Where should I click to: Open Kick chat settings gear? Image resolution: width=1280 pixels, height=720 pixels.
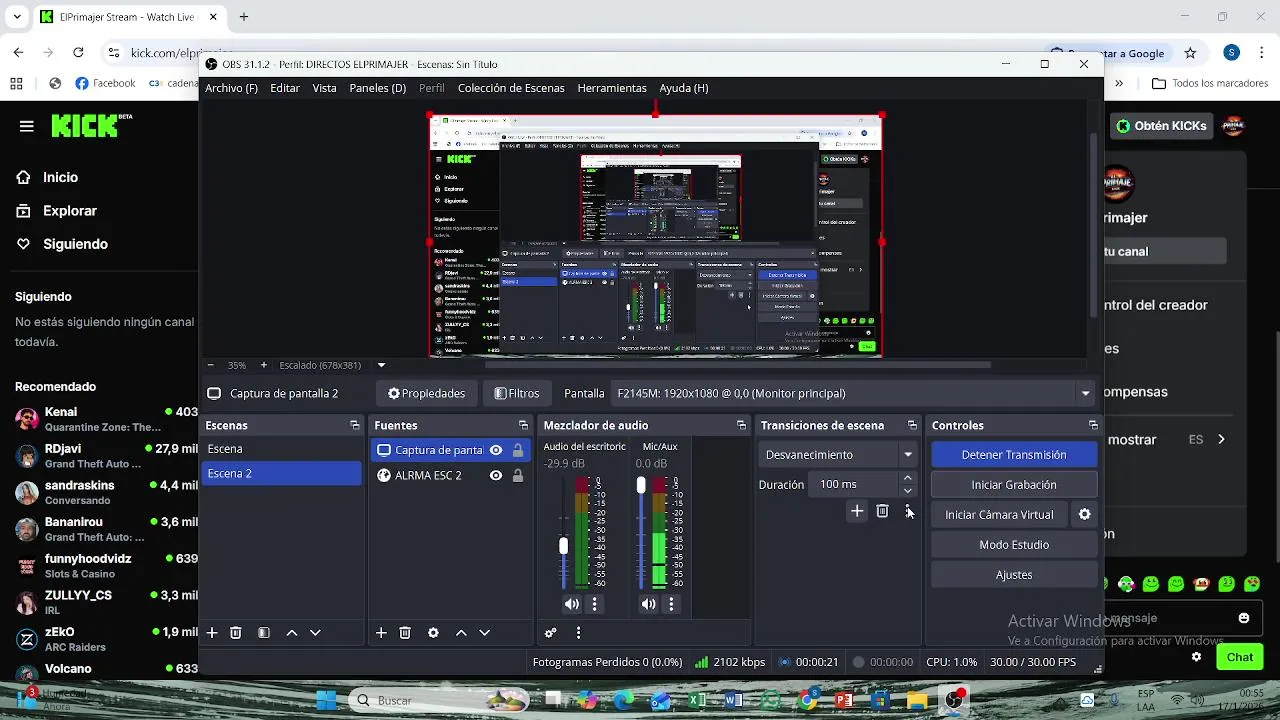(1196, 657)
